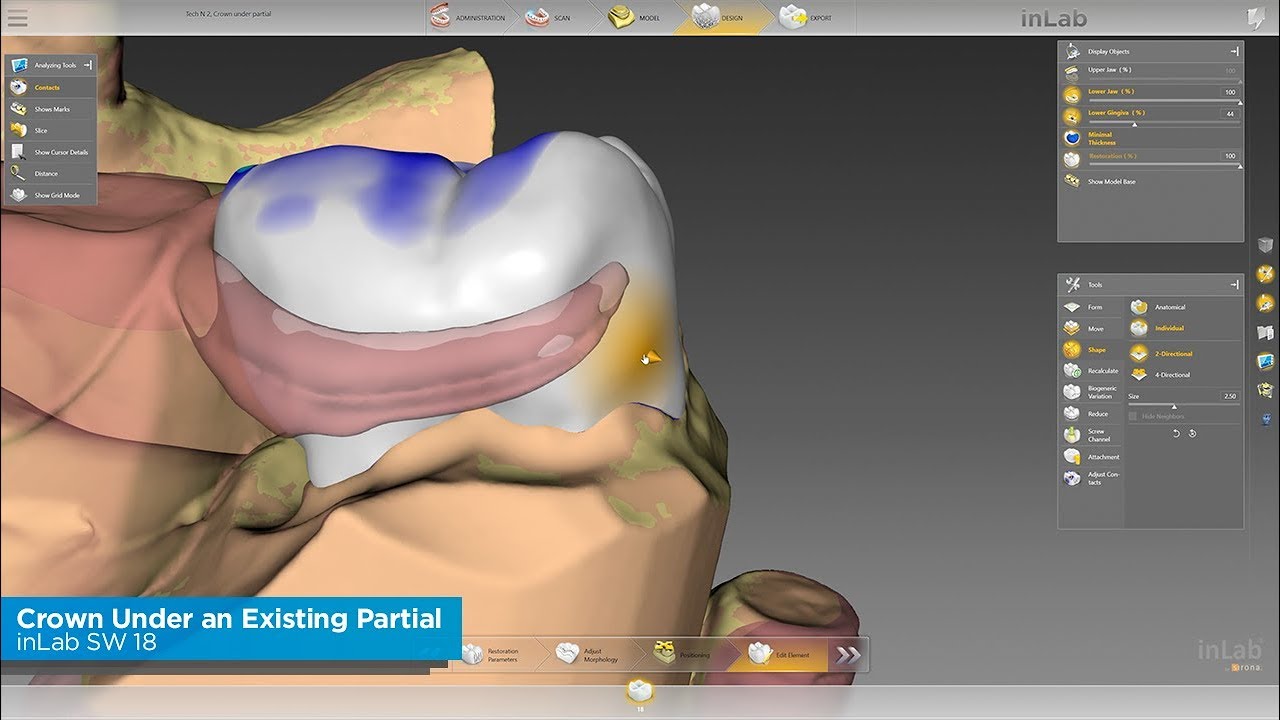Toggle Lower Jaw visibility
This screenshot has width=1280, height=720.
[x=1071, y=93]
